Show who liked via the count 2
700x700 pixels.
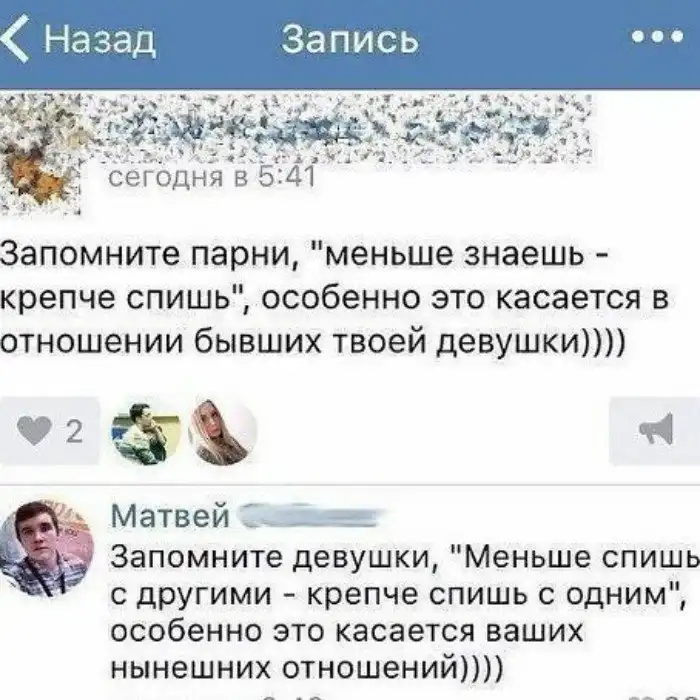pyautogui.click(x=74, y=431)
